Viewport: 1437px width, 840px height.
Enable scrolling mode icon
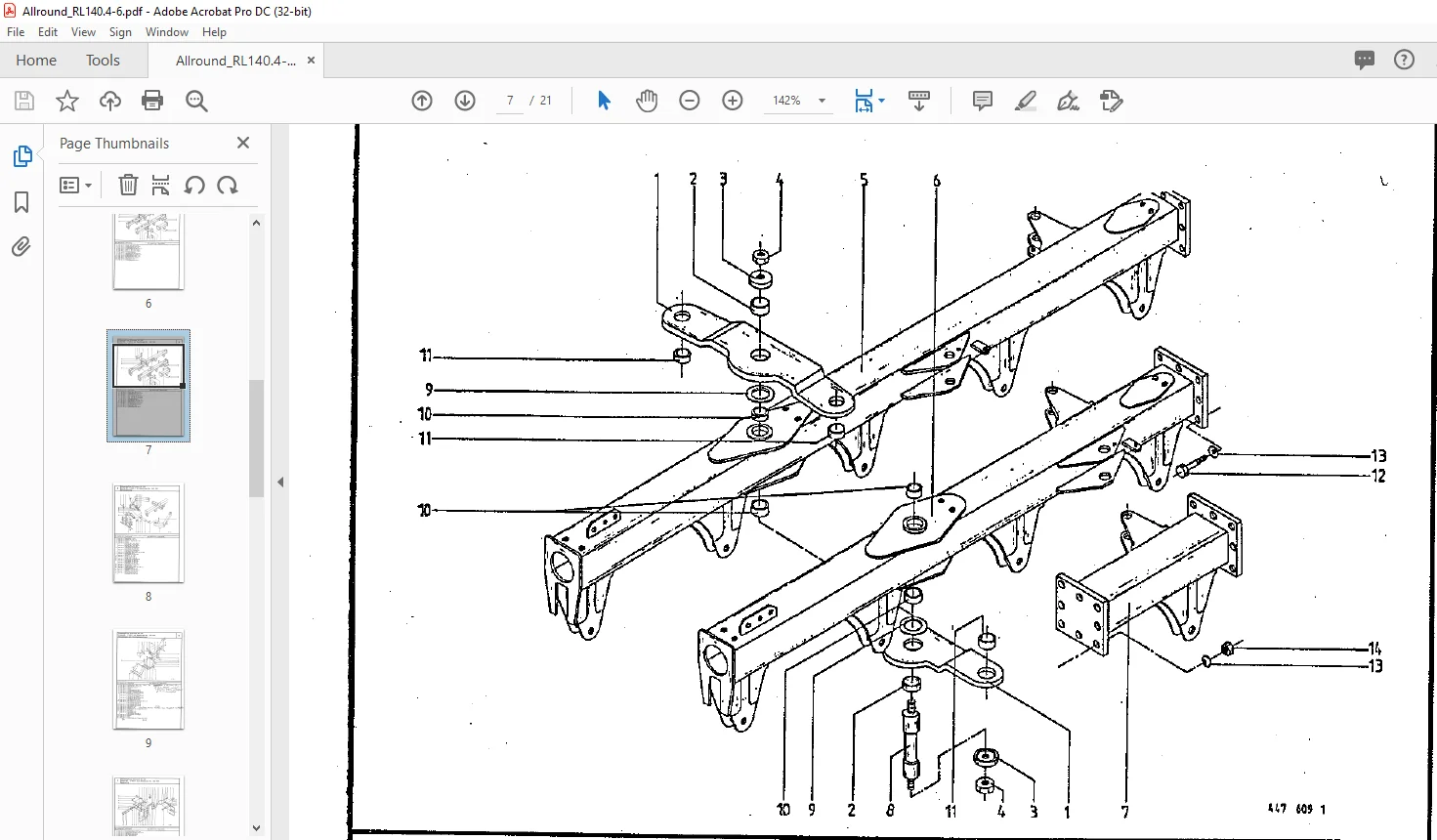pos(919,101)
